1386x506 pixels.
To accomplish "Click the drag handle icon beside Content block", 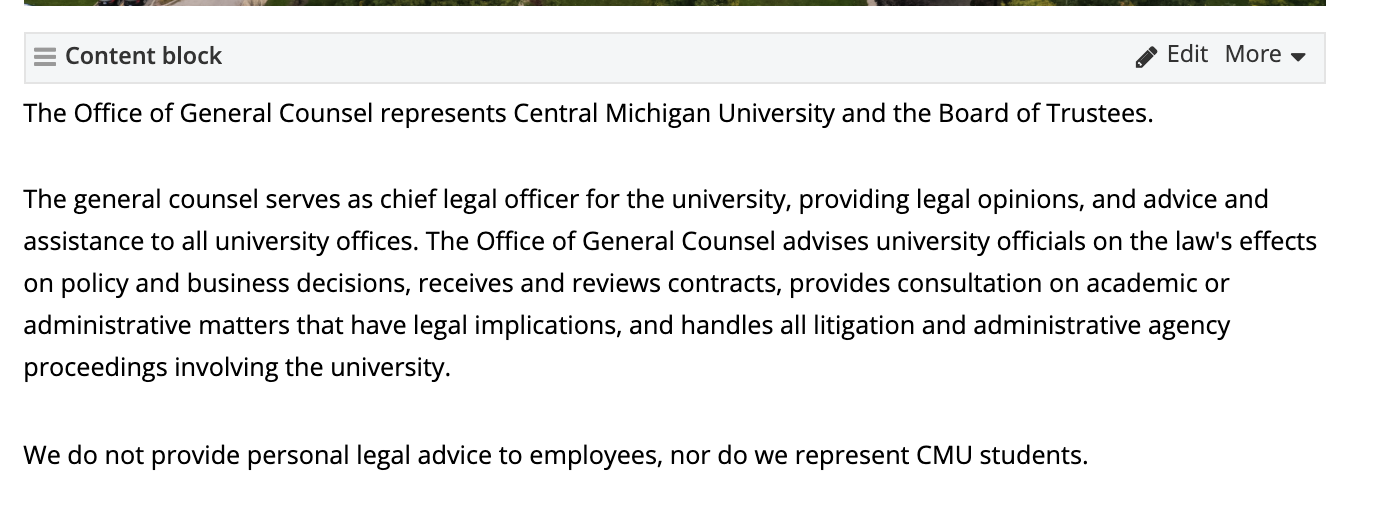I will [44, 57].
